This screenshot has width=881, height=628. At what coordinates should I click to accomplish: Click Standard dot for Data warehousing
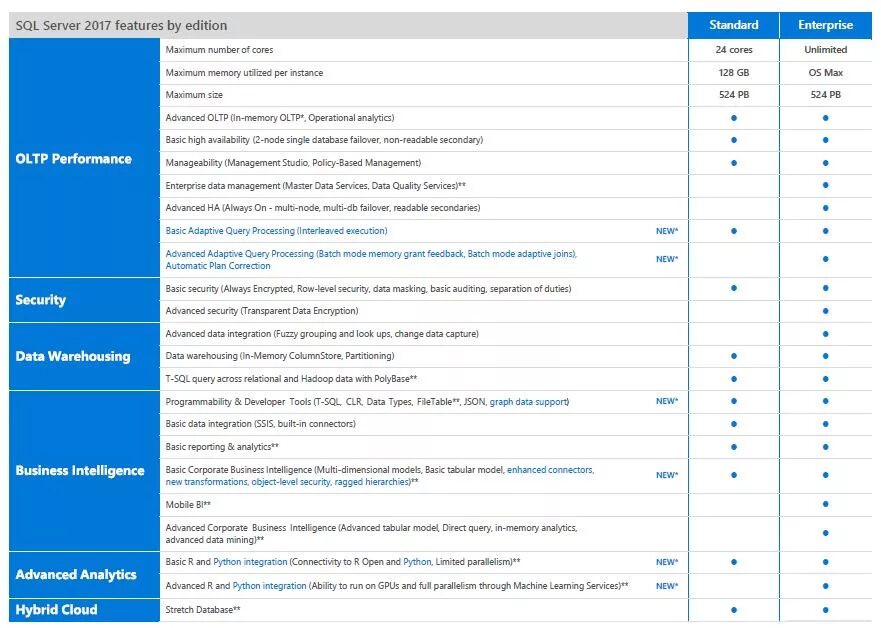click(x=734, y=356)
